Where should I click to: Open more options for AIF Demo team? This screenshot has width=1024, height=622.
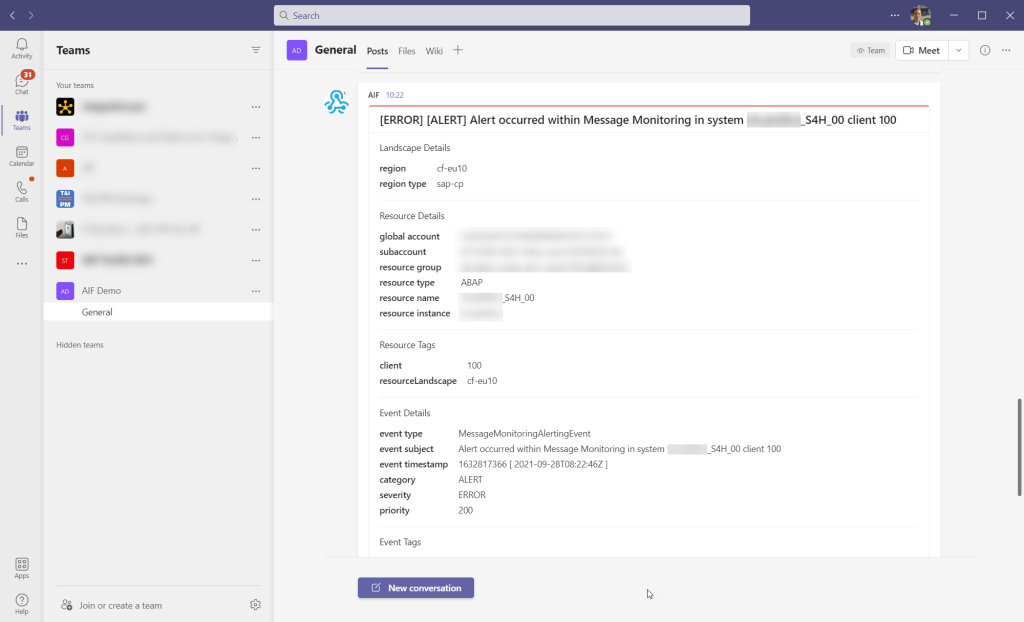(x=256, y=291)
